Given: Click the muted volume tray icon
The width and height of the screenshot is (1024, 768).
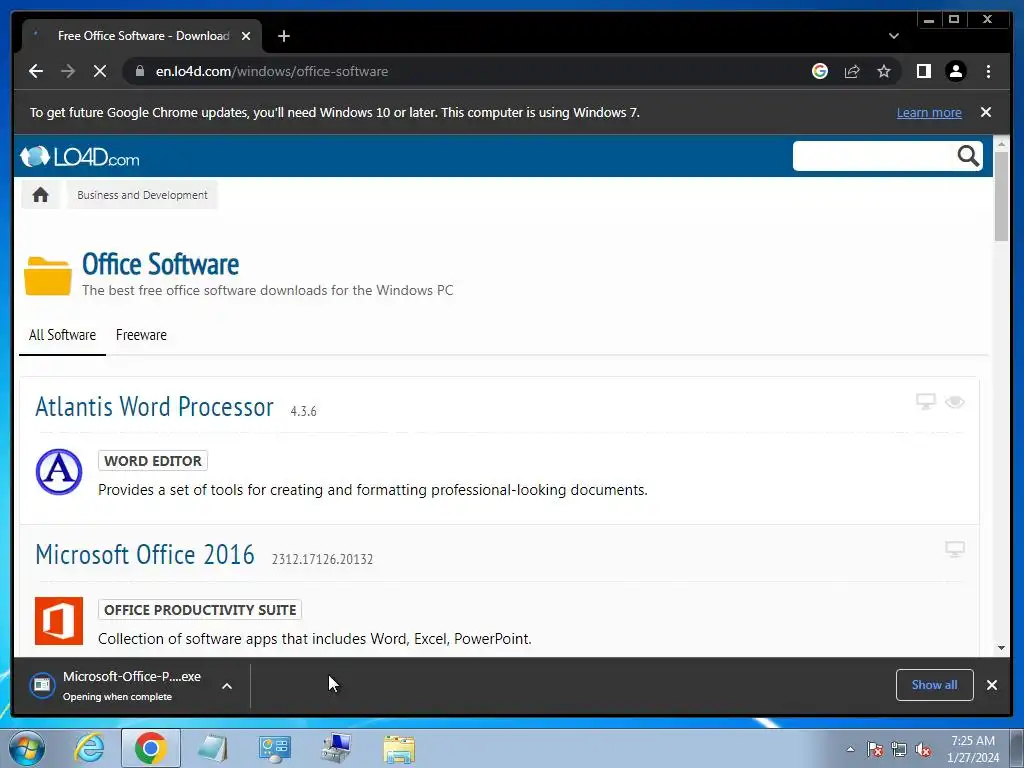Looking at the screenshot, I should [x=923, y=749].
